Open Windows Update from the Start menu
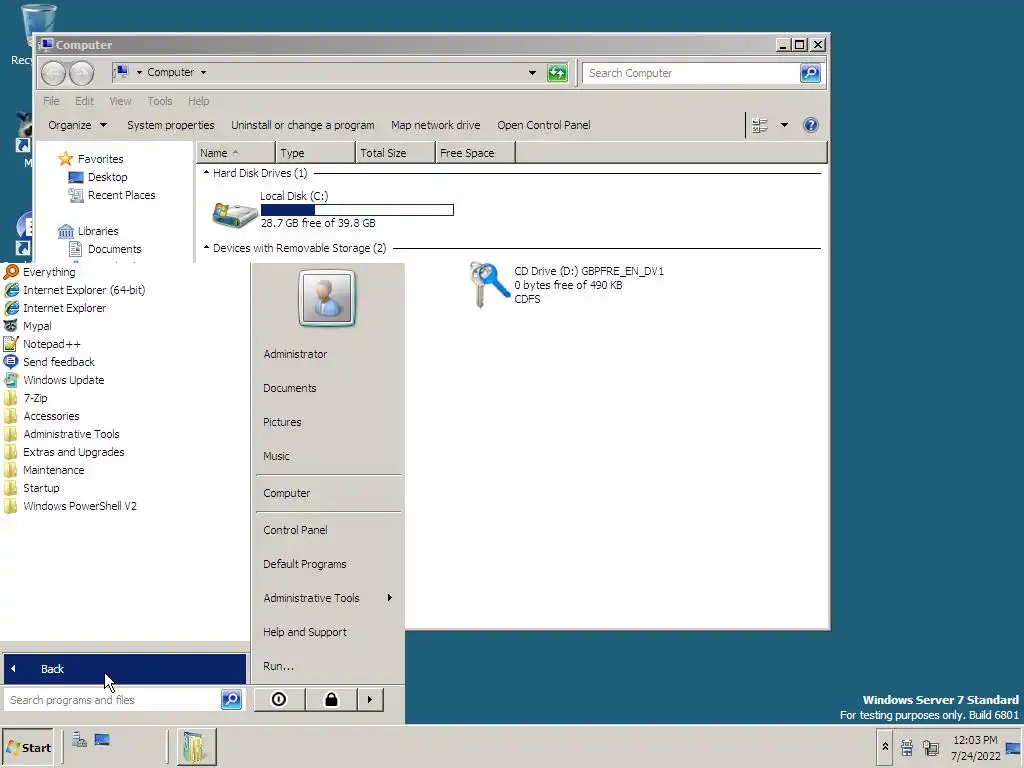 coord(54,380)
